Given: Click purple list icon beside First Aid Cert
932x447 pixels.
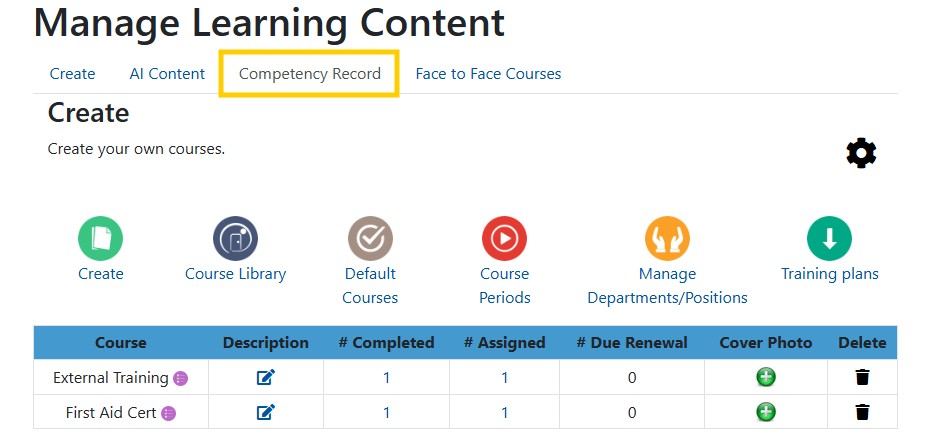Looking at the screenshot, I should click(169, 413).
